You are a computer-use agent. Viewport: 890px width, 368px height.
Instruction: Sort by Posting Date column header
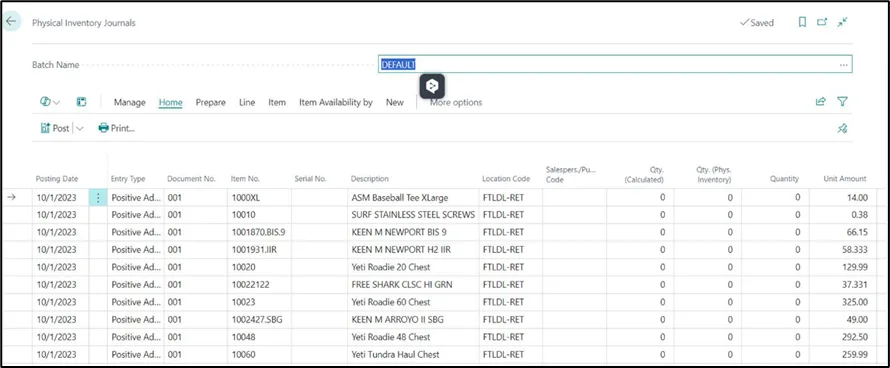57,178
